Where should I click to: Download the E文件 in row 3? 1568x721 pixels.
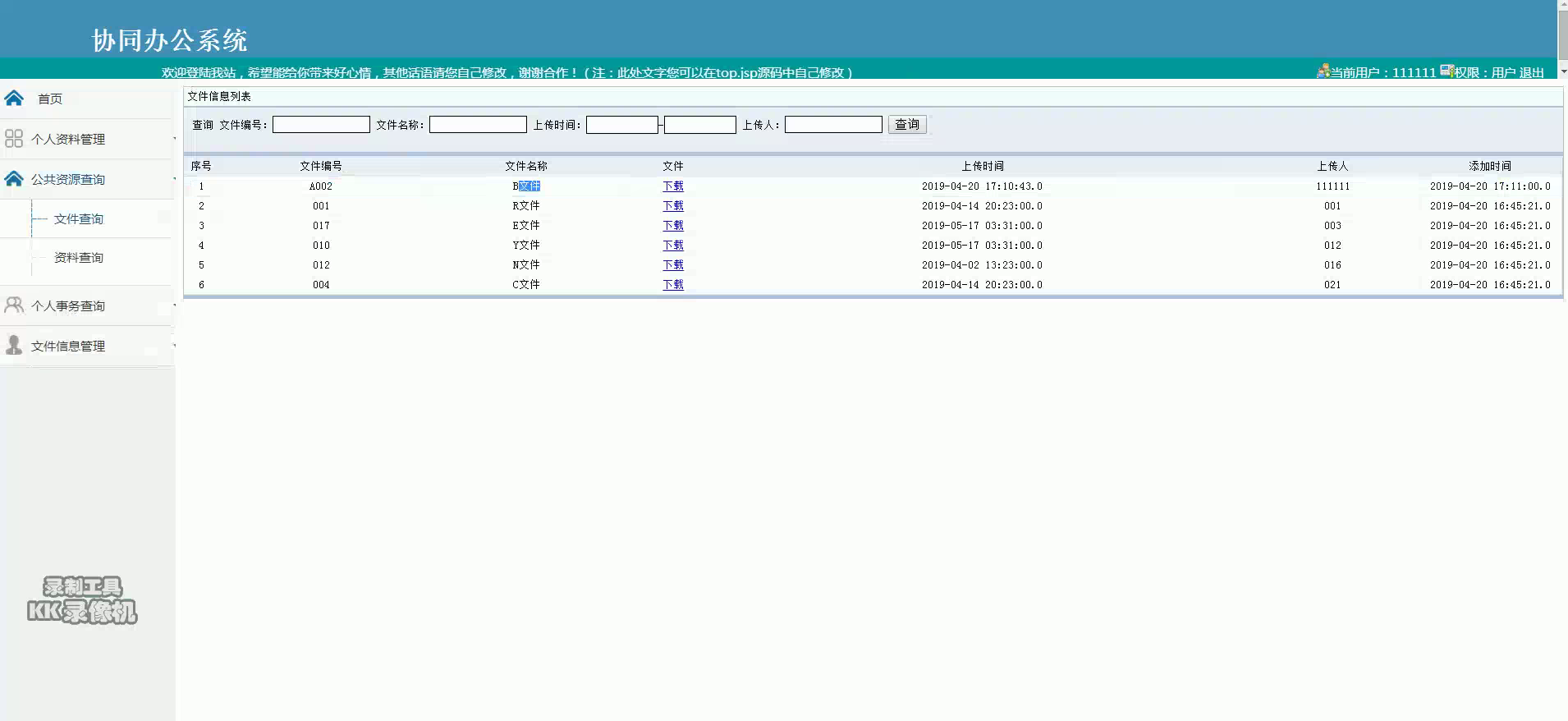673,226
